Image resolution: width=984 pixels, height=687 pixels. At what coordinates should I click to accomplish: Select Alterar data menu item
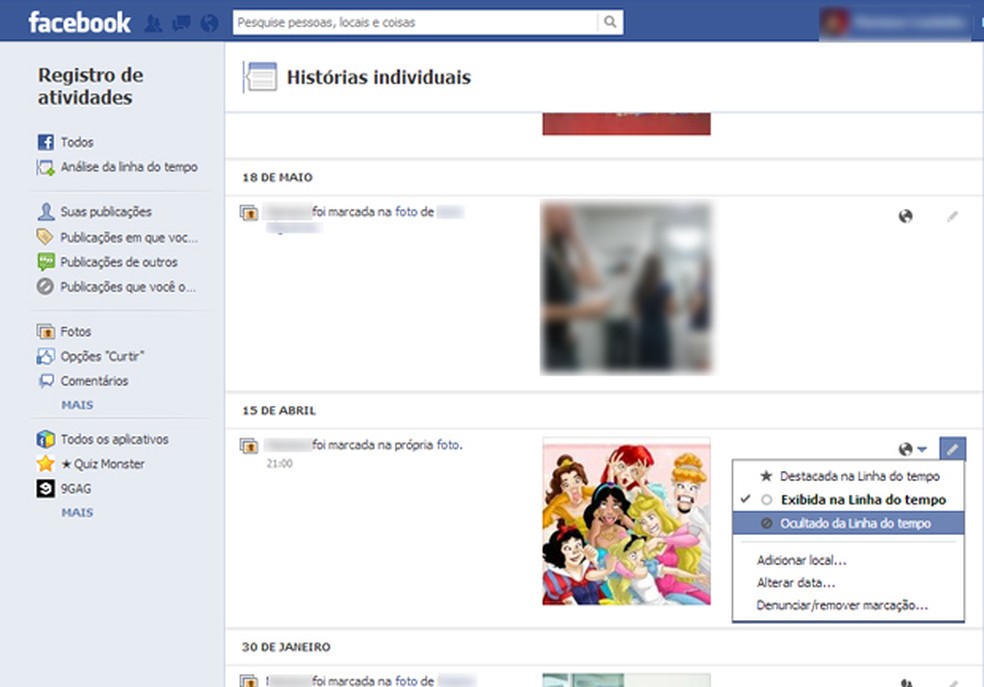tap(796, 583)
